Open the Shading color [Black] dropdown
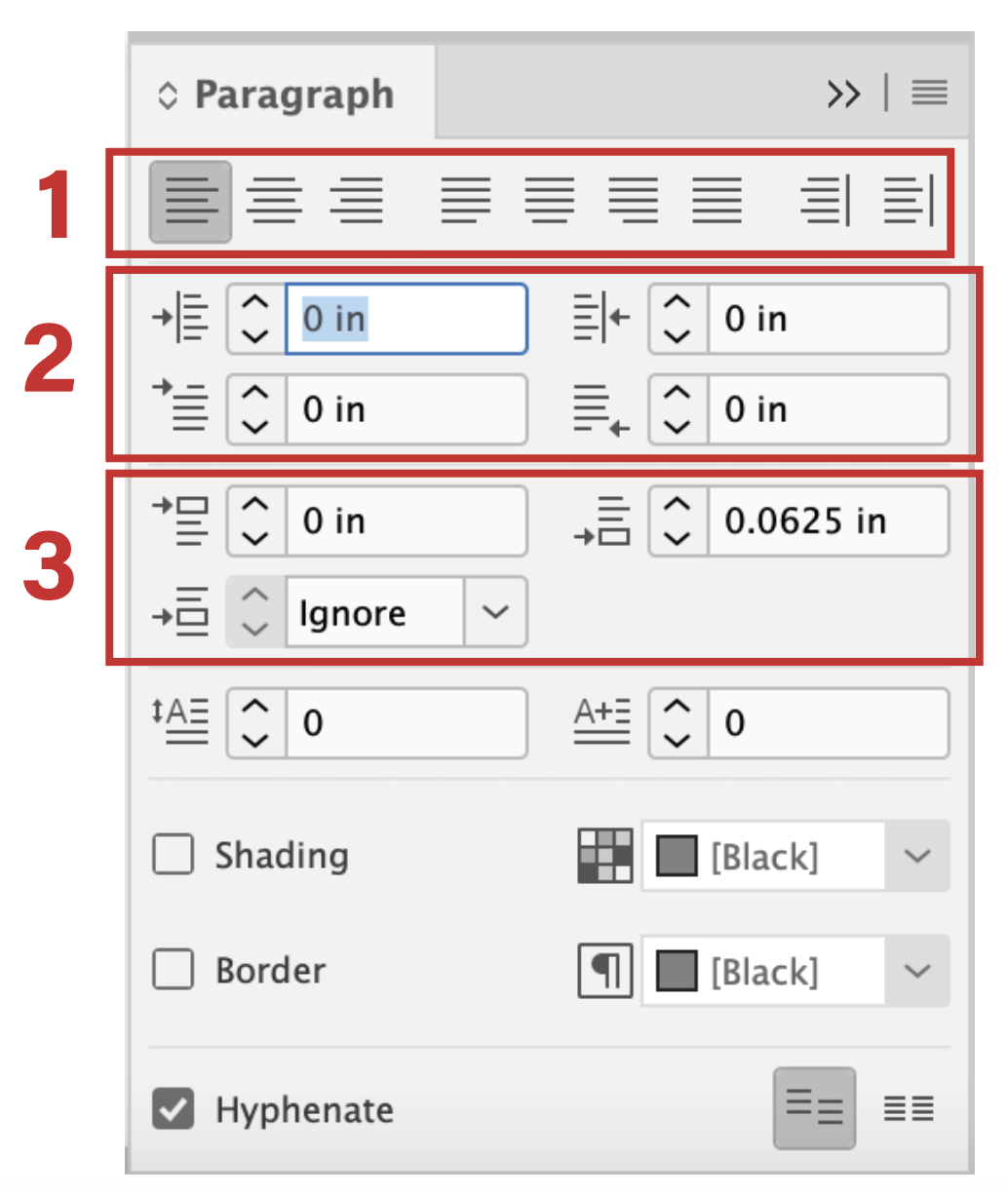This screenshot has height=1193, width=1008. [x=917, y=856]
